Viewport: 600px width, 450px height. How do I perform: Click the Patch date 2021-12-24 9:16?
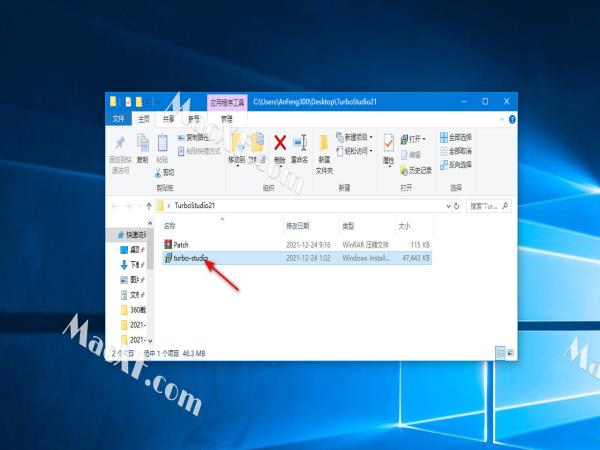(308, 245)
